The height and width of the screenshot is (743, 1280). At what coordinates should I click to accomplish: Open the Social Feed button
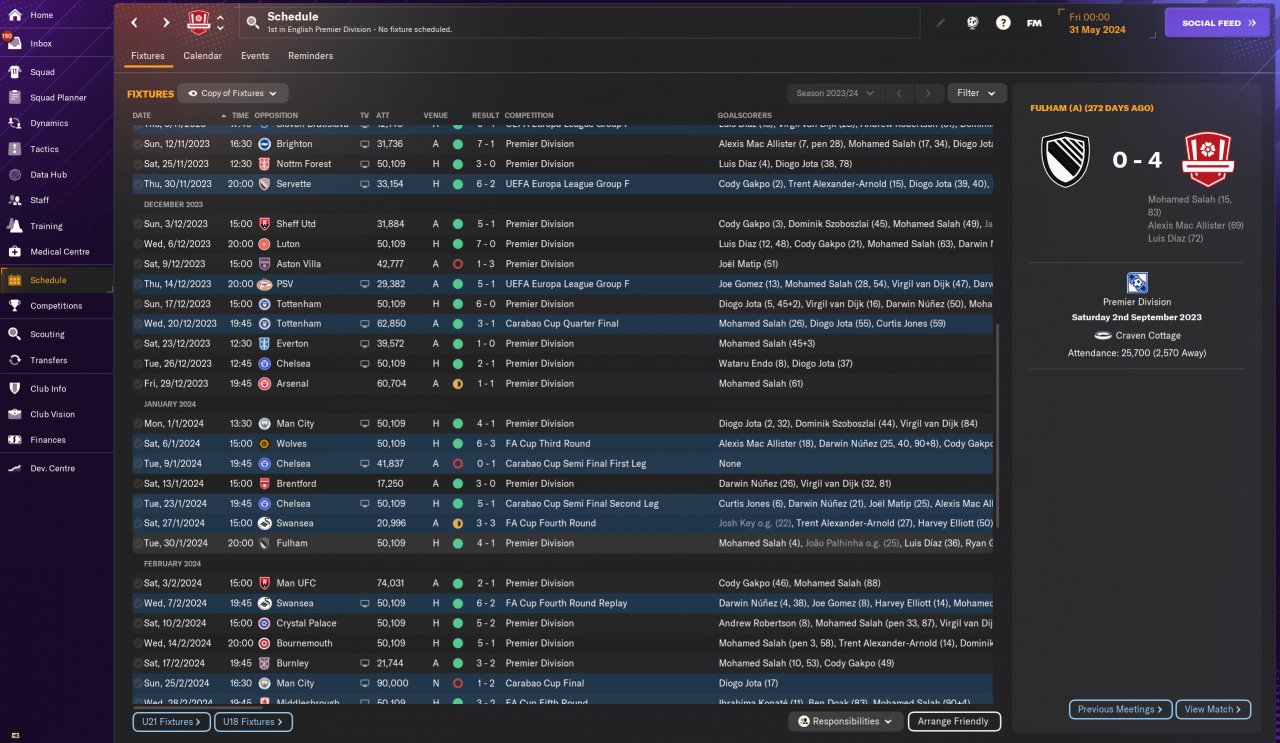1217,23
